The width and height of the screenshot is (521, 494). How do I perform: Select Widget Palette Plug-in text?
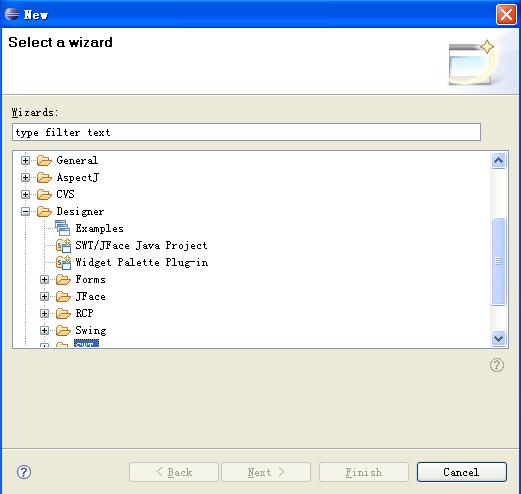142,263
